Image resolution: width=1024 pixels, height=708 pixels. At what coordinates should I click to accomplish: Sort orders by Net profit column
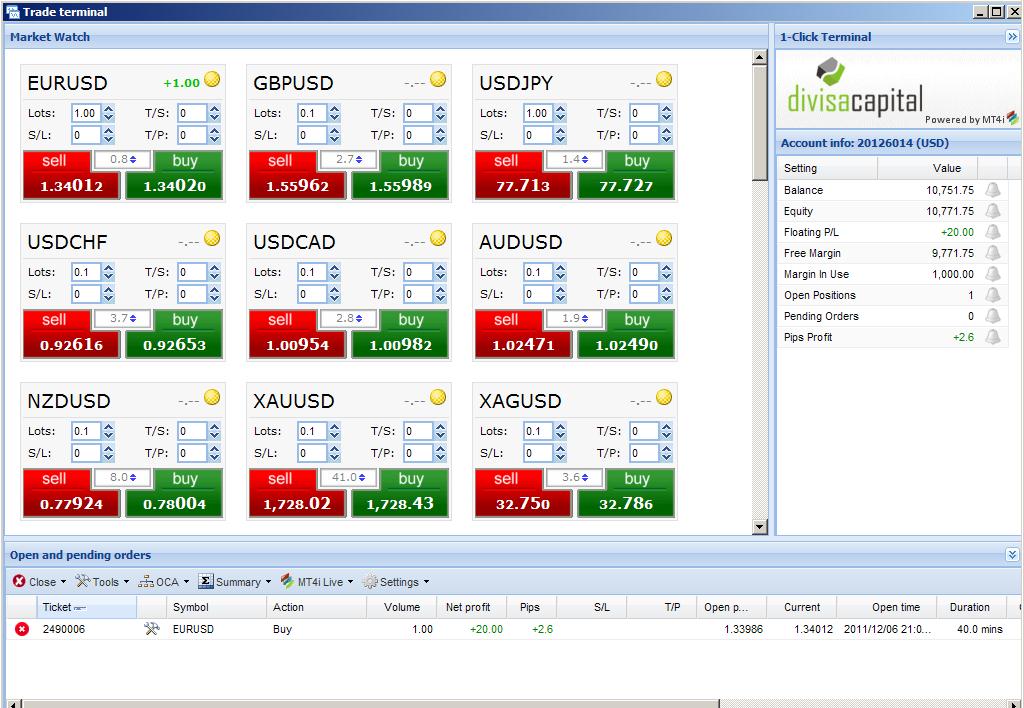(472, 607)
